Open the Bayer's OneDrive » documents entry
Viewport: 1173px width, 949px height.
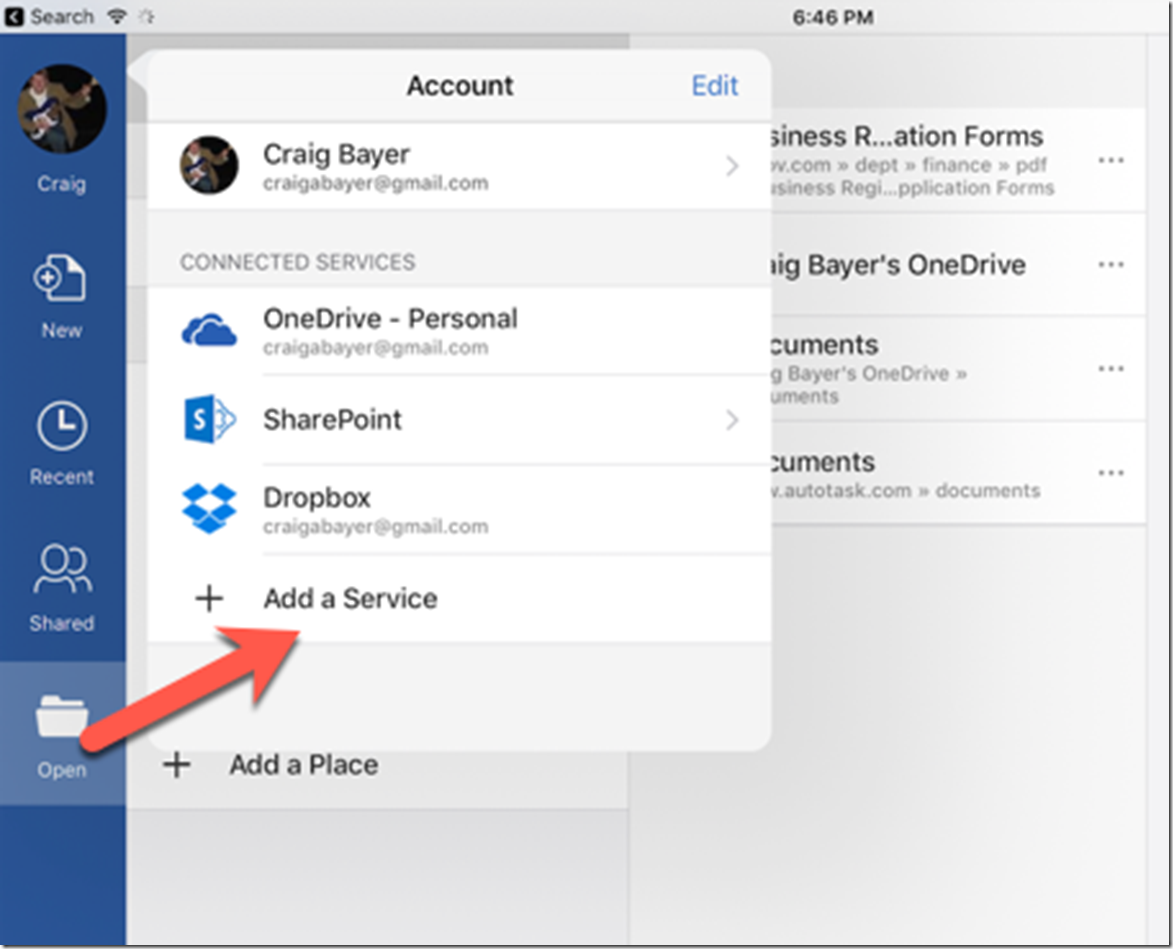coord(958,369)
